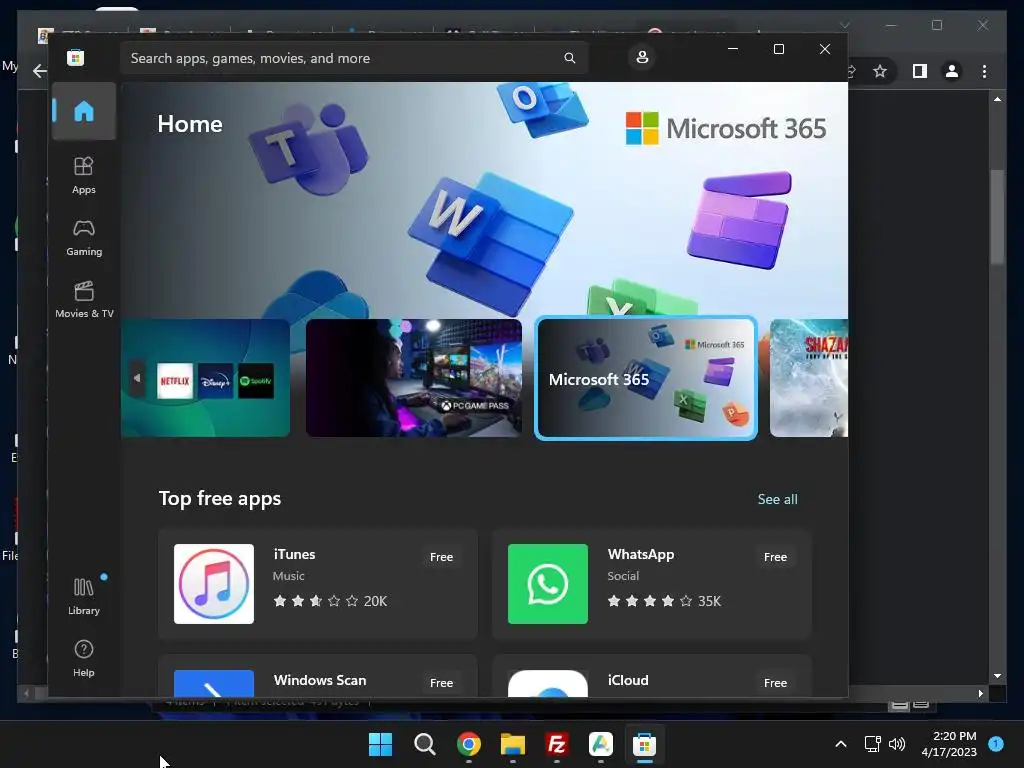Open the network icon in the tray
The width and height of the screenshot is (1024, 768).
(872, 744)
